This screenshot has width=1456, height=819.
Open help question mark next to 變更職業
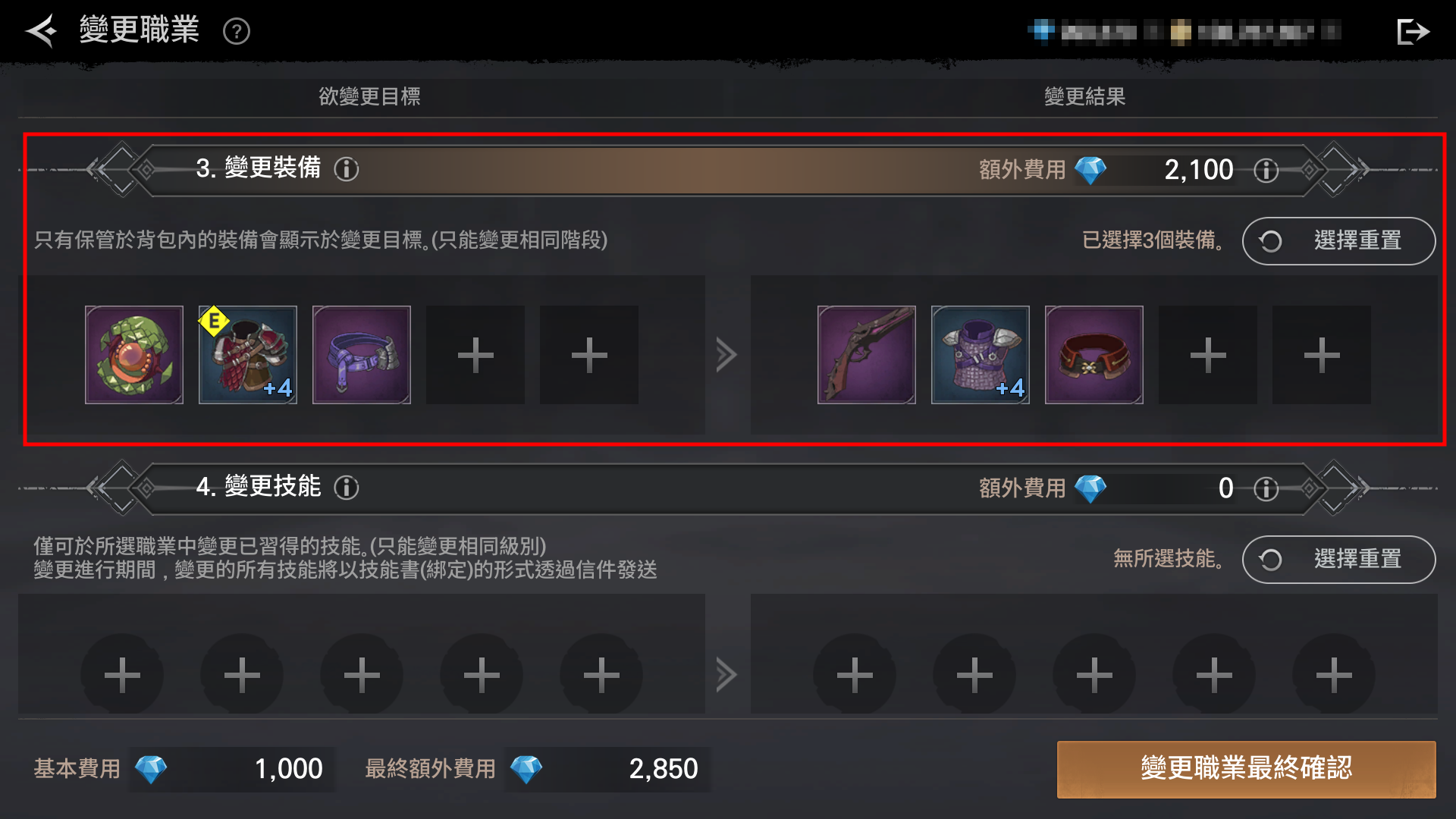237,32
